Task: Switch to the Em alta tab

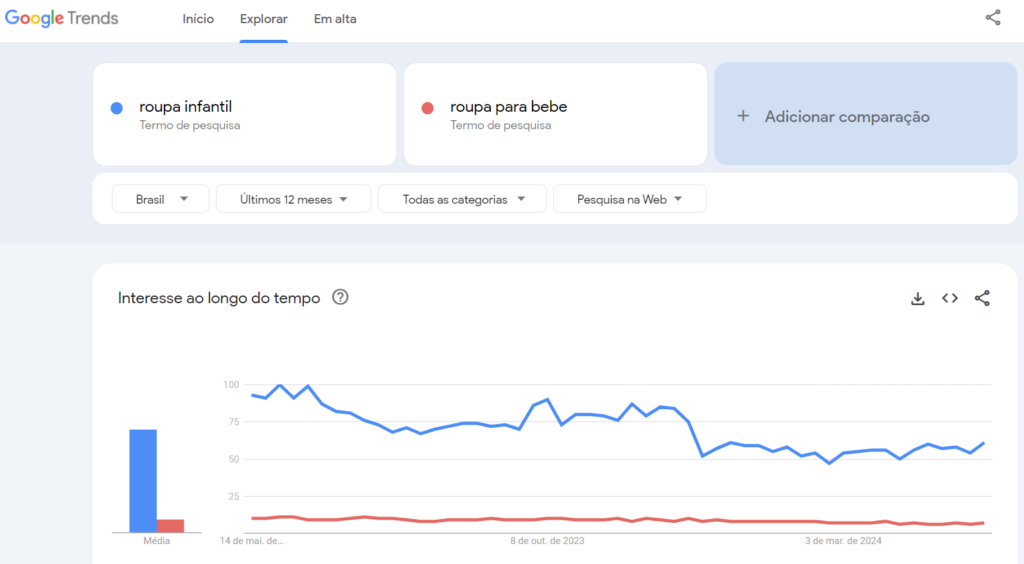Action: click(335, 19)
